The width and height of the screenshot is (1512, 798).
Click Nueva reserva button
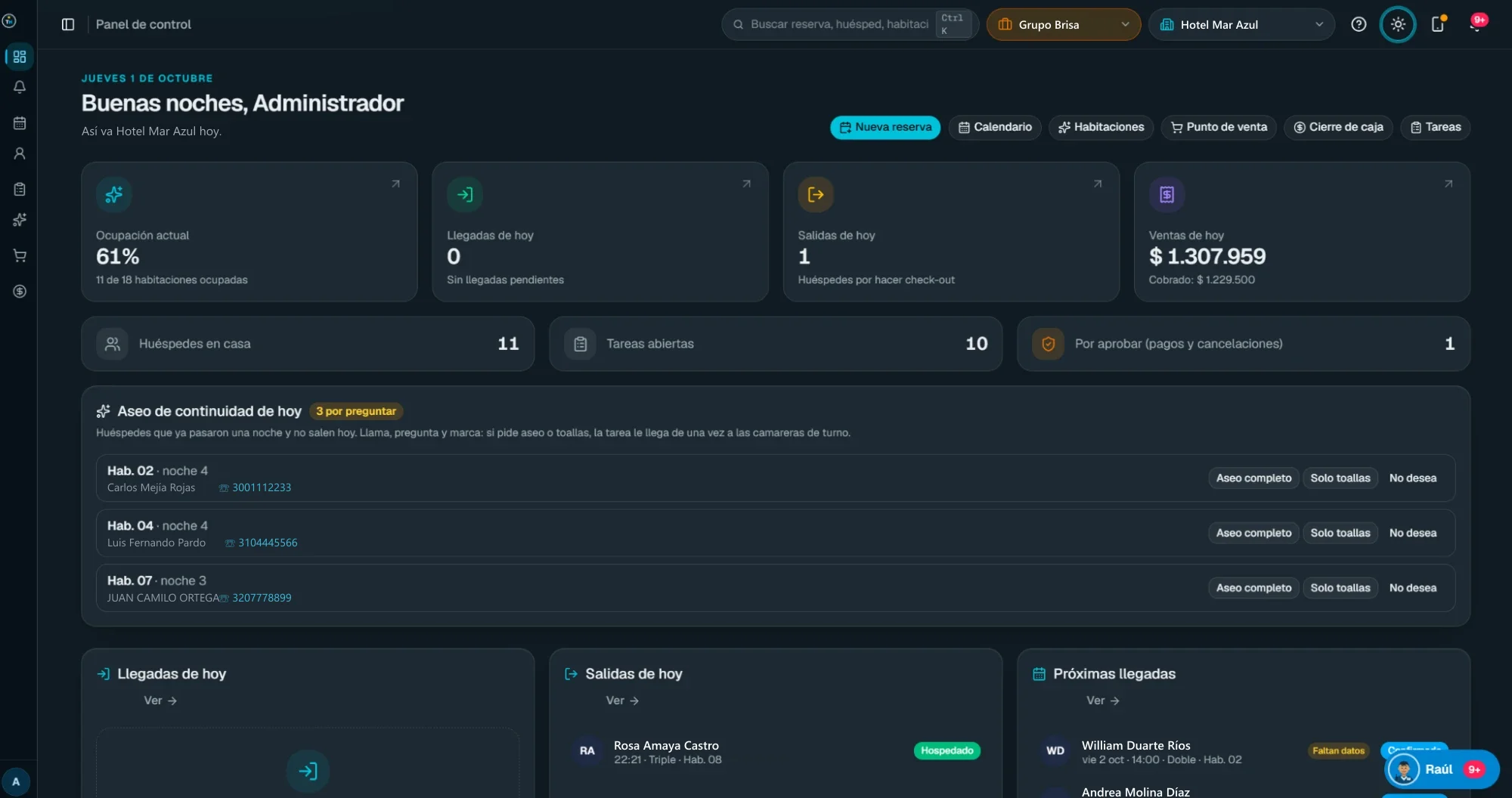point(885,127)
